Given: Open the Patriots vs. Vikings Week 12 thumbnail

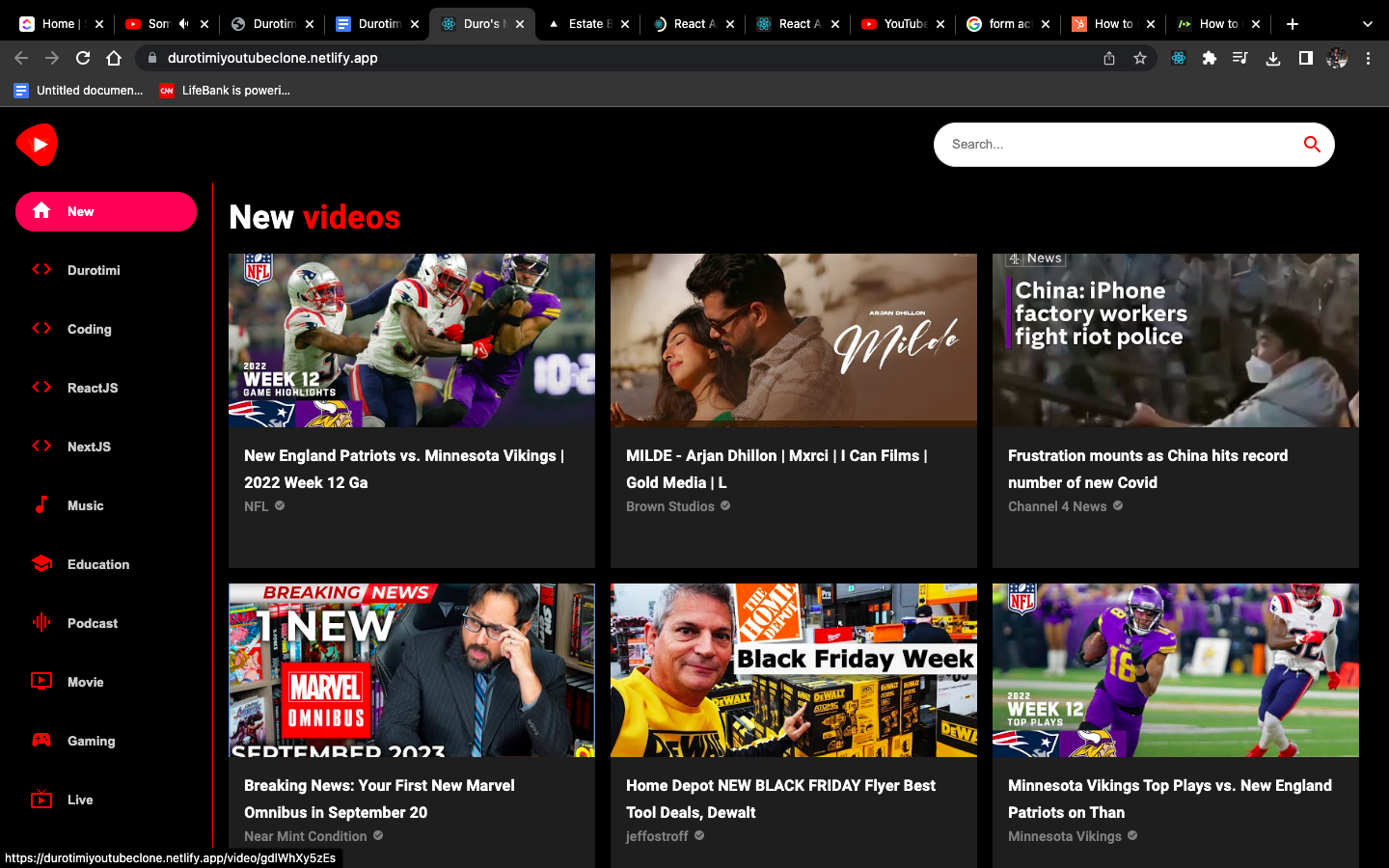Looking at the screenshot, I should (x=412, y=340).
